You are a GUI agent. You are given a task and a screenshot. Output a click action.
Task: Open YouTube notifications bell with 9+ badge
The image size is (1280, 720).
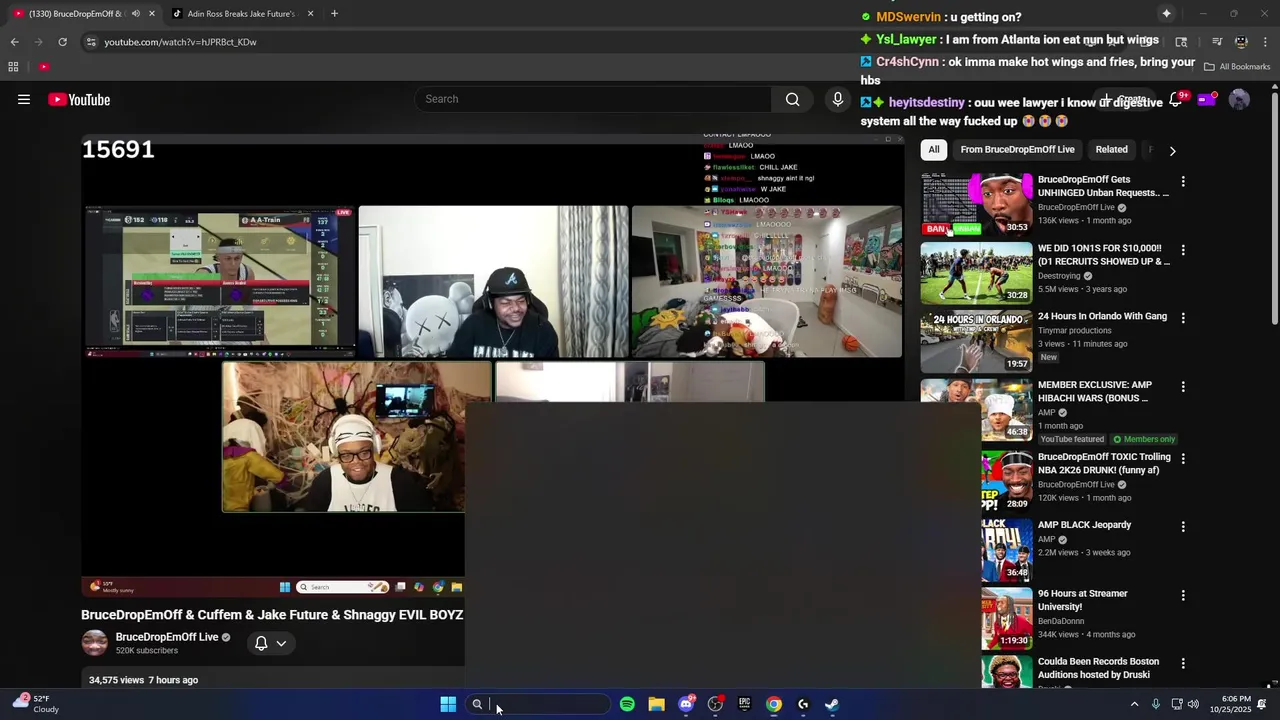tap(1177, 99)
